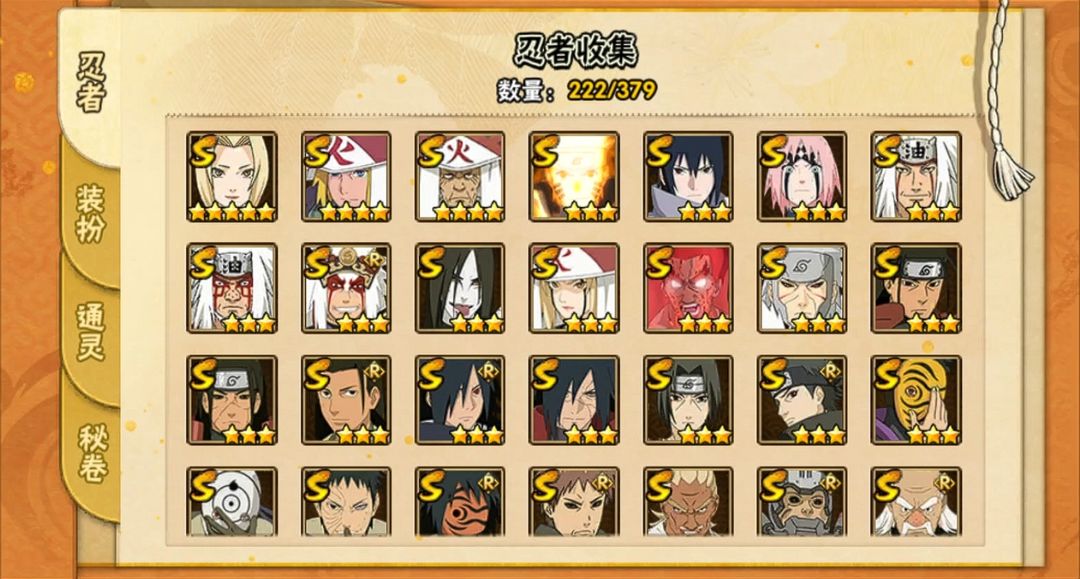Screen dimensions: 1080x579
Task: Open Jiraiya portrait with 油 headband, top row
Action: (916, 177)
